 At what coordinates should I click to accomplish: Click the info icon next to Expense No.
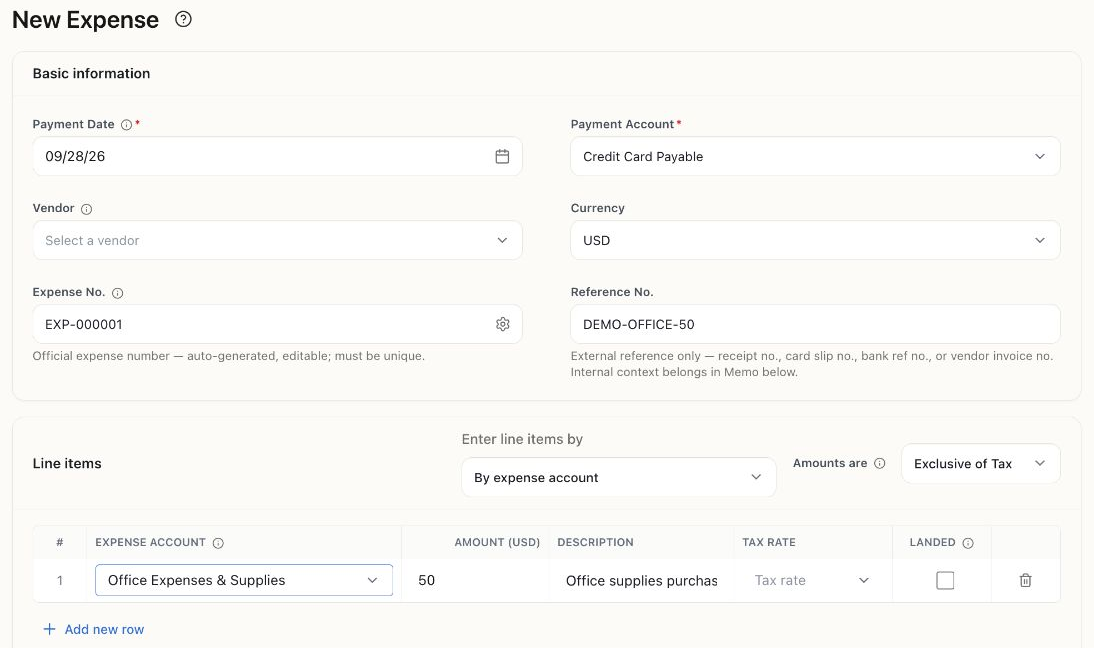tap(117, 293)
